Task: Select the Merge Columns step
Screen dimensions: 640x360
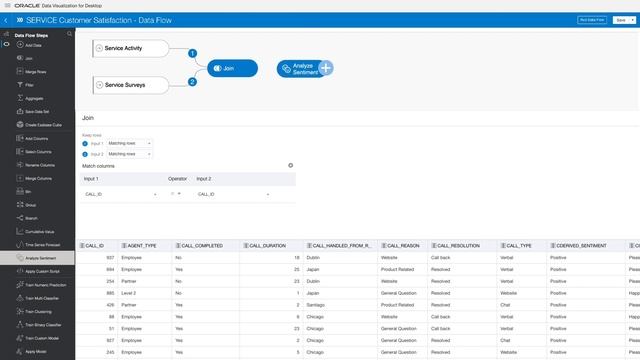Action: 38,178
